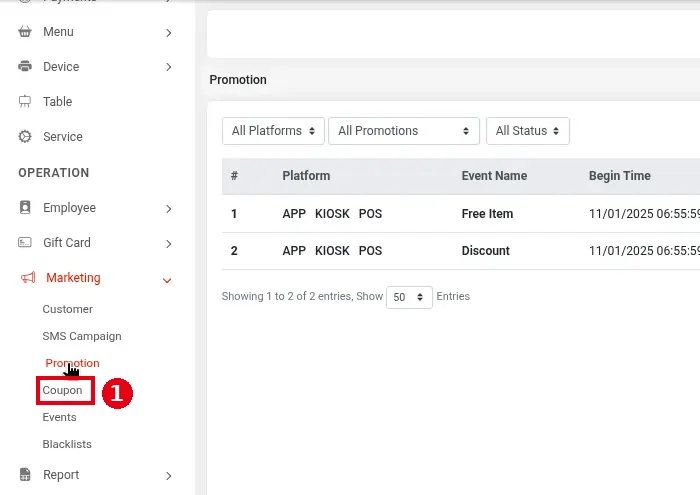
Task: Click KIOSK tag in Discount row
Action: tap(332, 251)
